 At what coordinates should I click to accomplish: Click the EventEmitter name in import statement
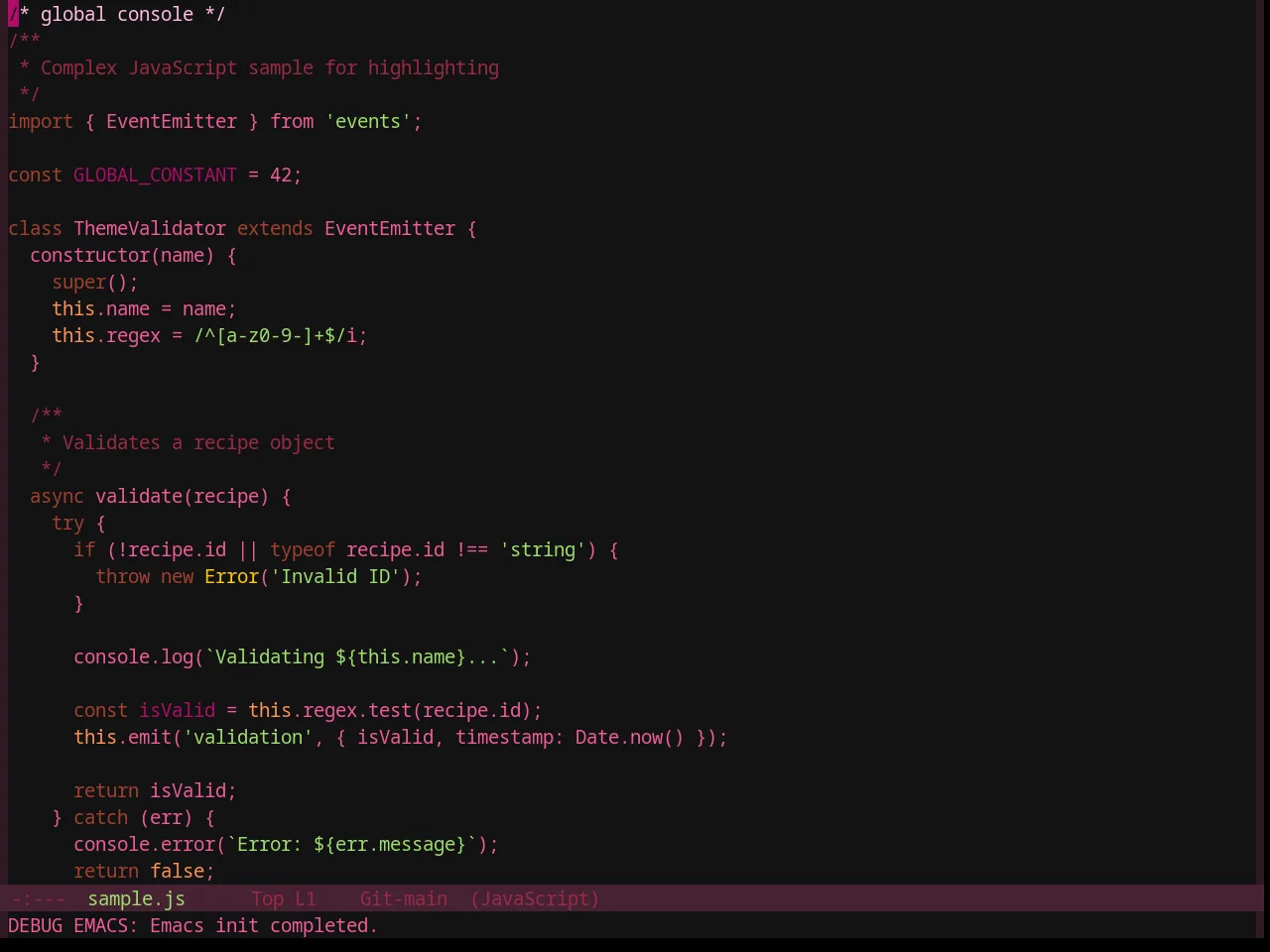click(172, 121)
